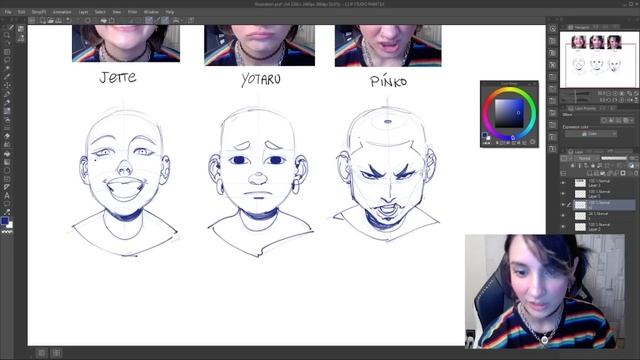Open the Window menu
The width and height of the screenshot is (640, 360).
tap(151, 12)
